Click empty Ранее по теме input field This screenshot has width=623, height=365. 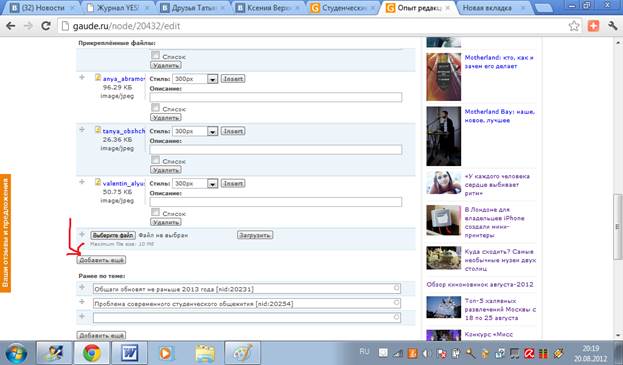coord(247,317)
